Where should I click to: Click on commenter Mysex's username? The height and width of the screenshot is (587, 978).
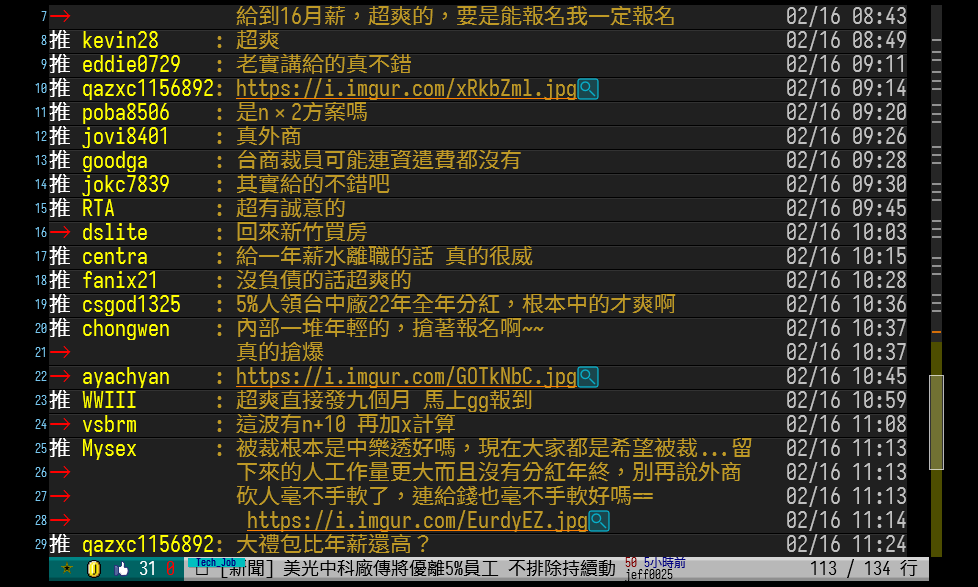coord(109,449)
